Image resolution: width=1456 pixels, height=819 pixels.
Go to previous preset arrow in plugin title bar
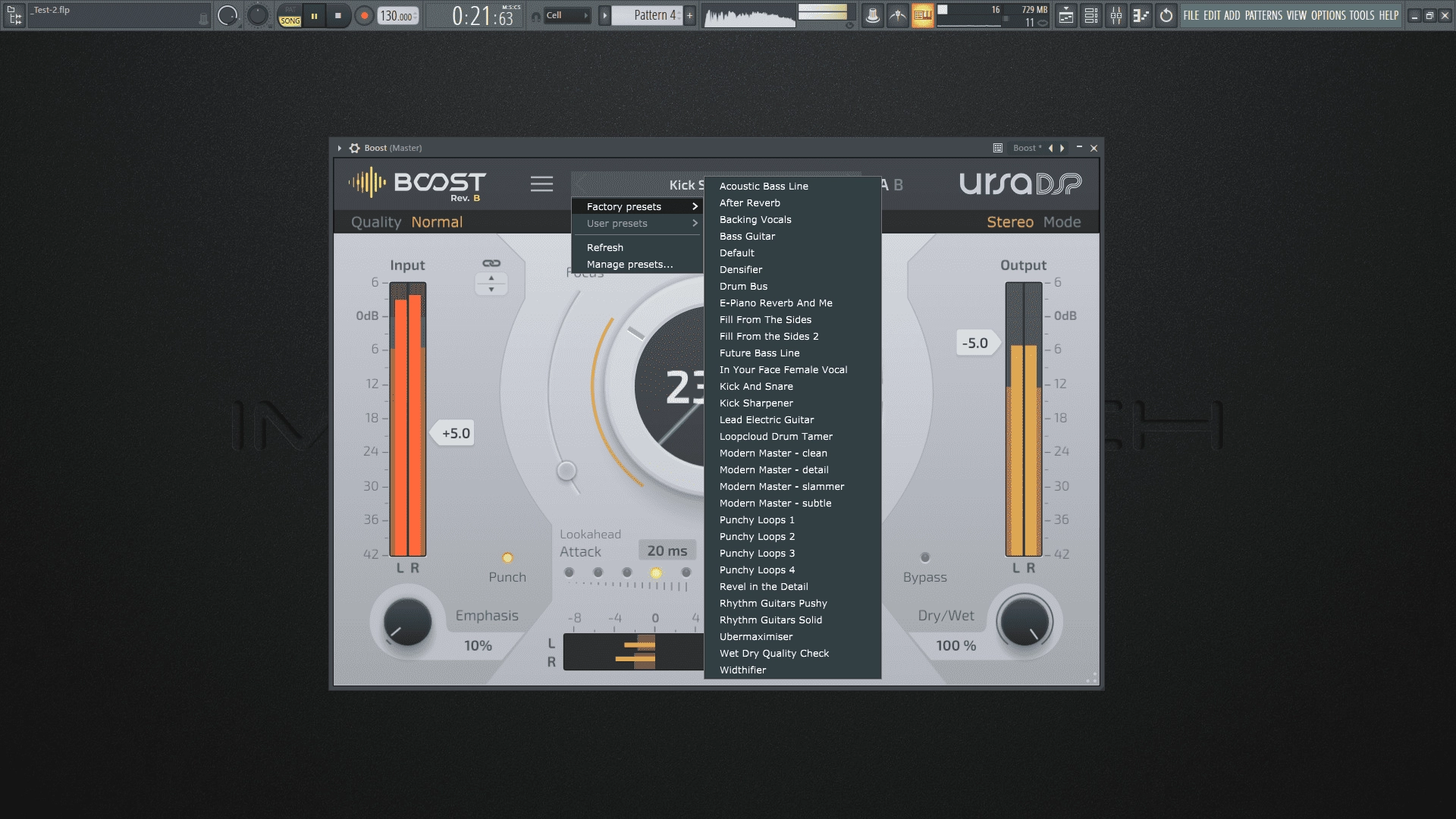(x=1050, y=148)
